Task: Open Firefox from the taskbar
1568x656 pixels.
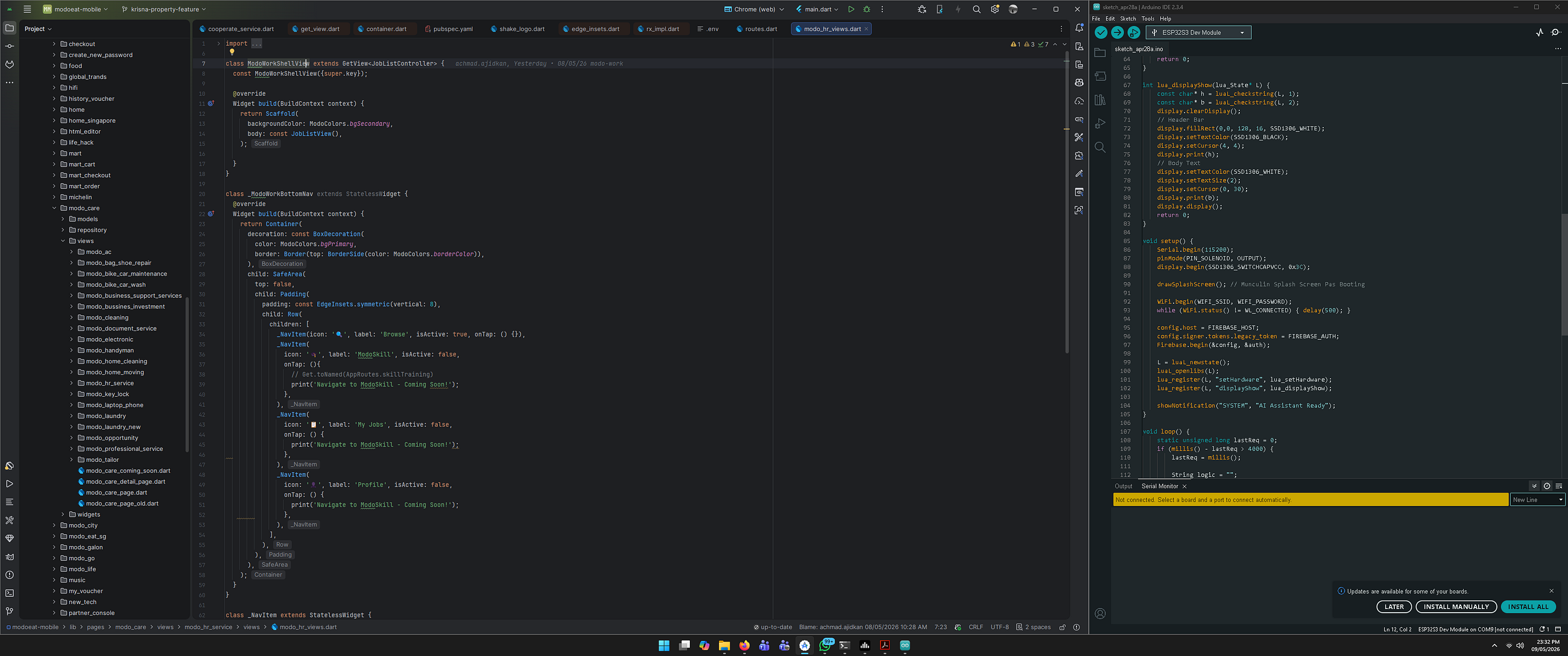Action: (744, 646)
